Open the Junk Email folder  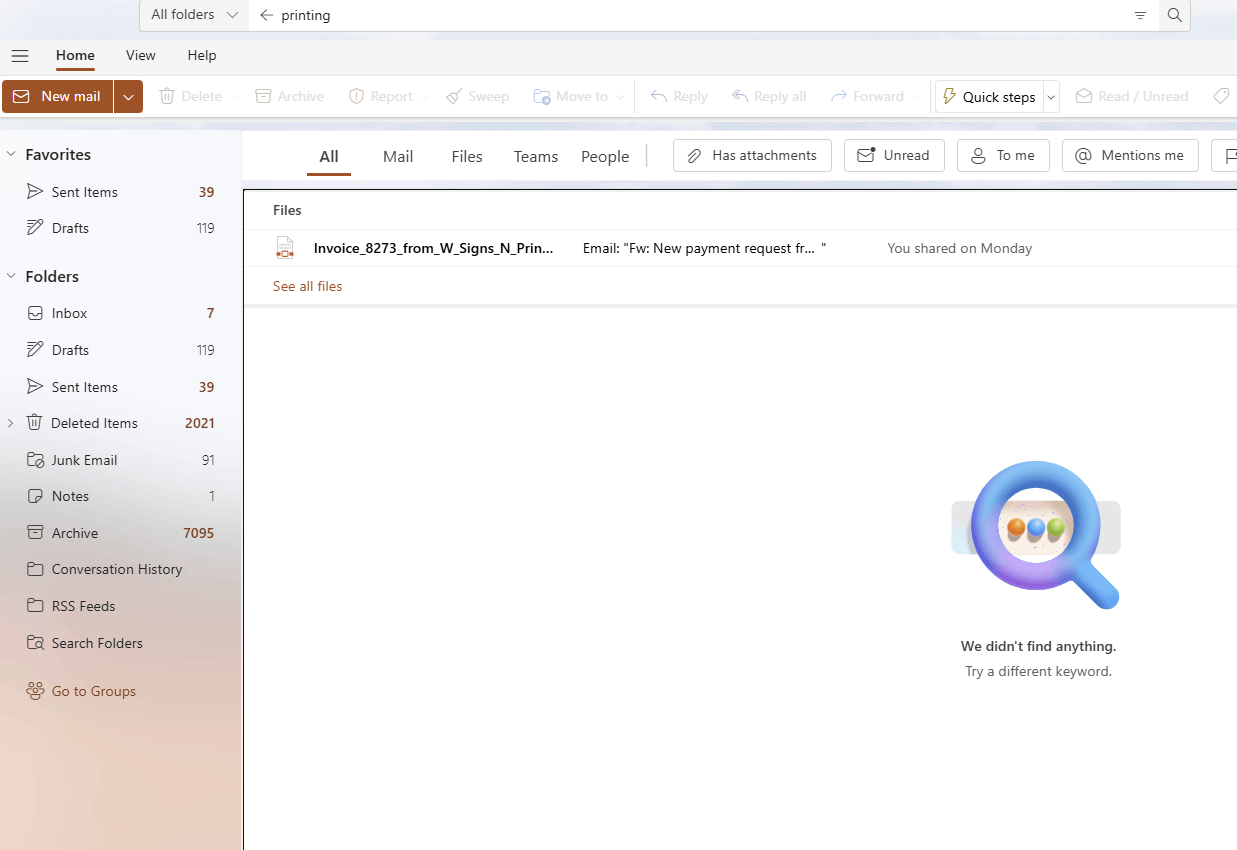click(120, 460)
